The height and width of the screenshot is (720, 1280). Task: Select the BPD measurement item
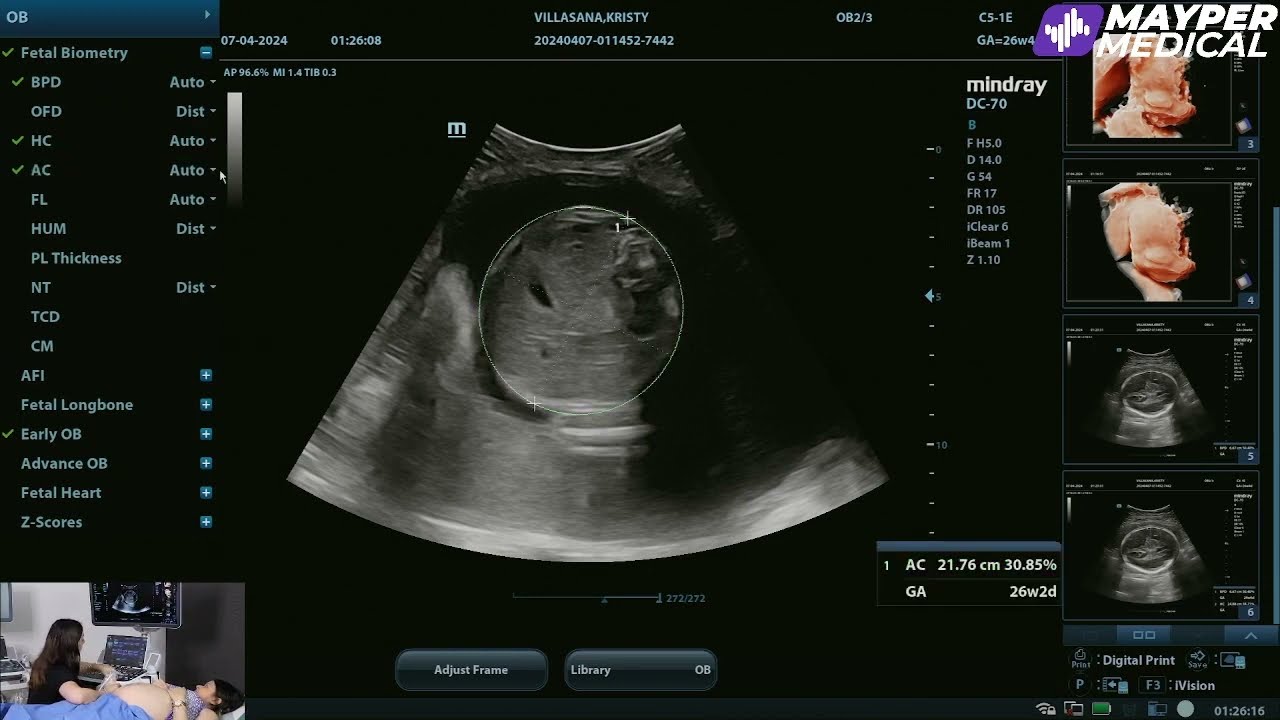pos(46,82)
